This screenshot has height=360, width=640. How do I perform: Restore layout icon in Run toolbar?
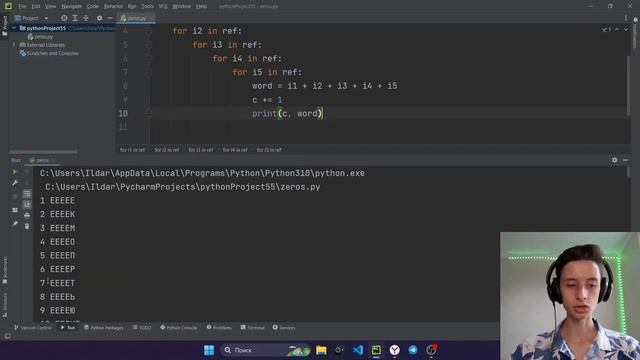15,210
